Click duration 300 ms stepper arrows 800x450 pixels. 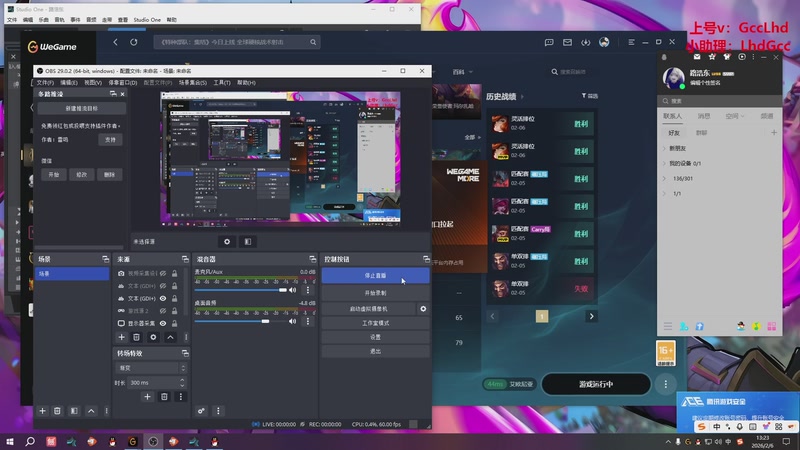pos(182,382)
